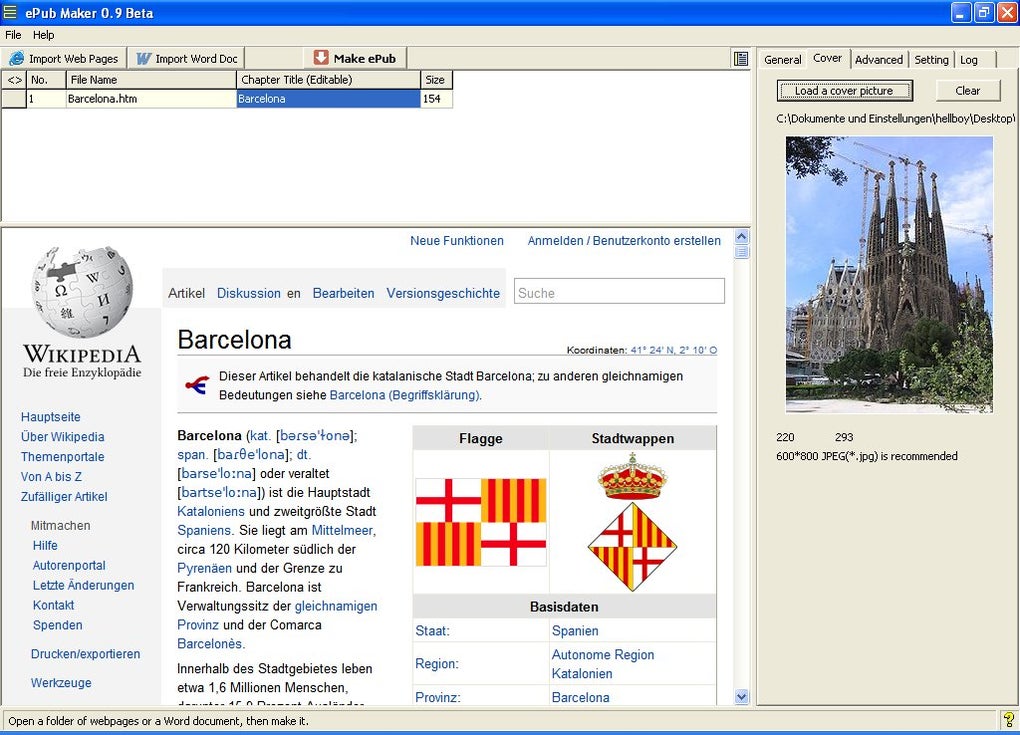Click the Import Web Pages button
Image resolution: width=1020 pixels, height=735 pixels.
coord(63,59)
